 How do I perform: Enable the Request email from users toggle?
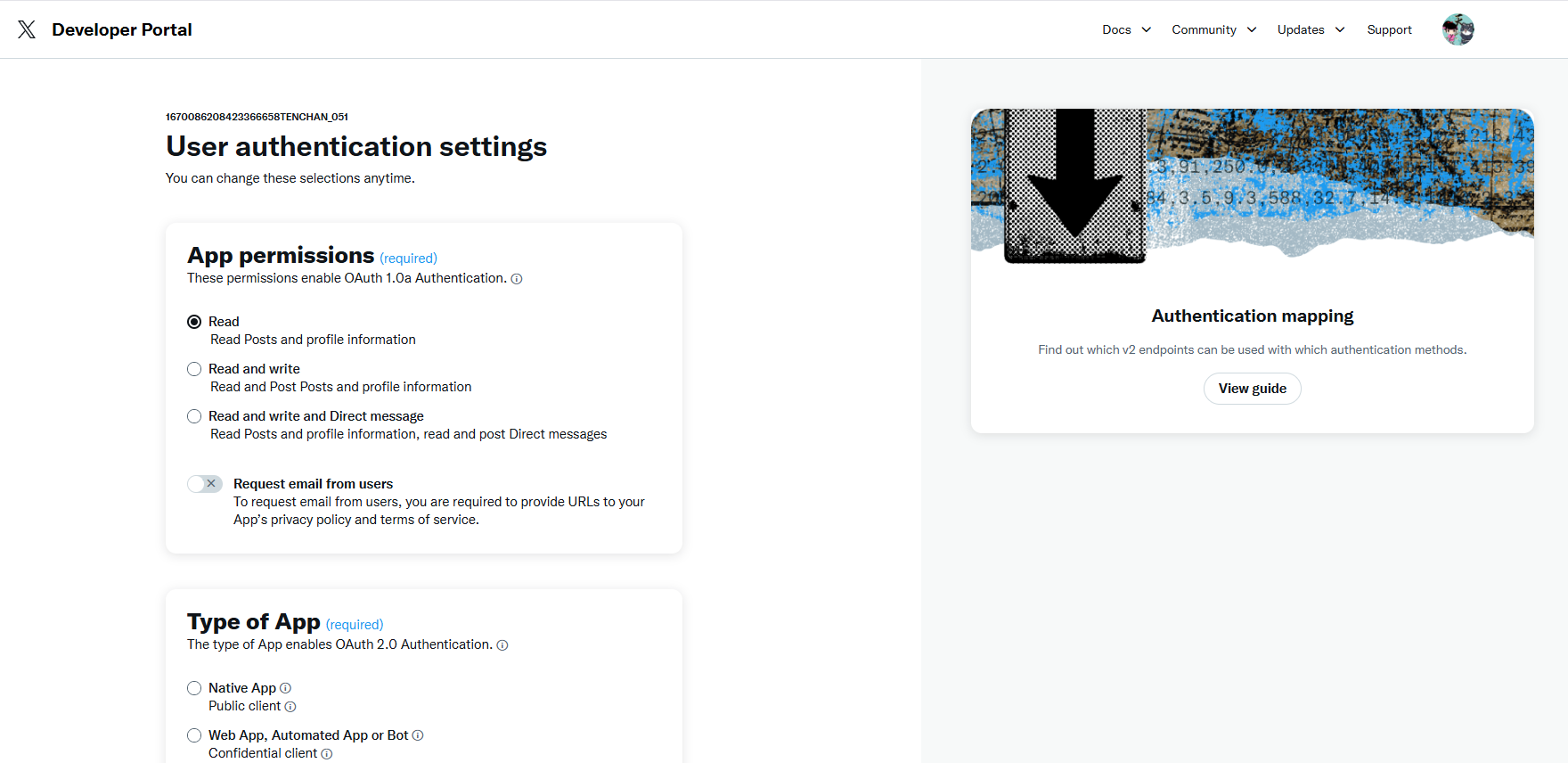205,484
